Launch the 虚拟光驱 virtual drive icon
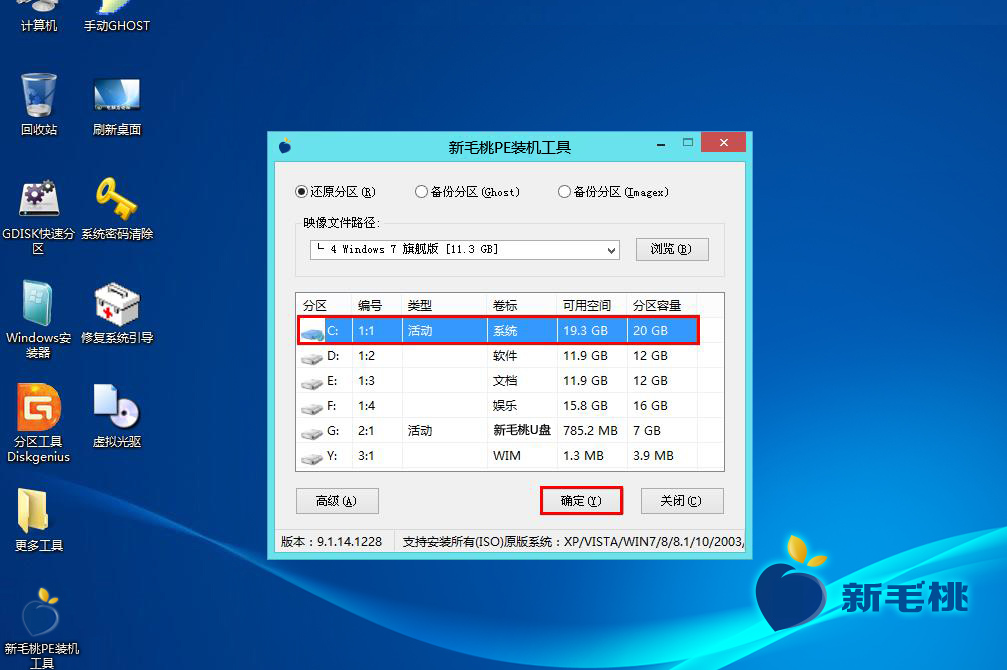The width and height of the screenshot is (1007, 670). (x=117, y=416)
